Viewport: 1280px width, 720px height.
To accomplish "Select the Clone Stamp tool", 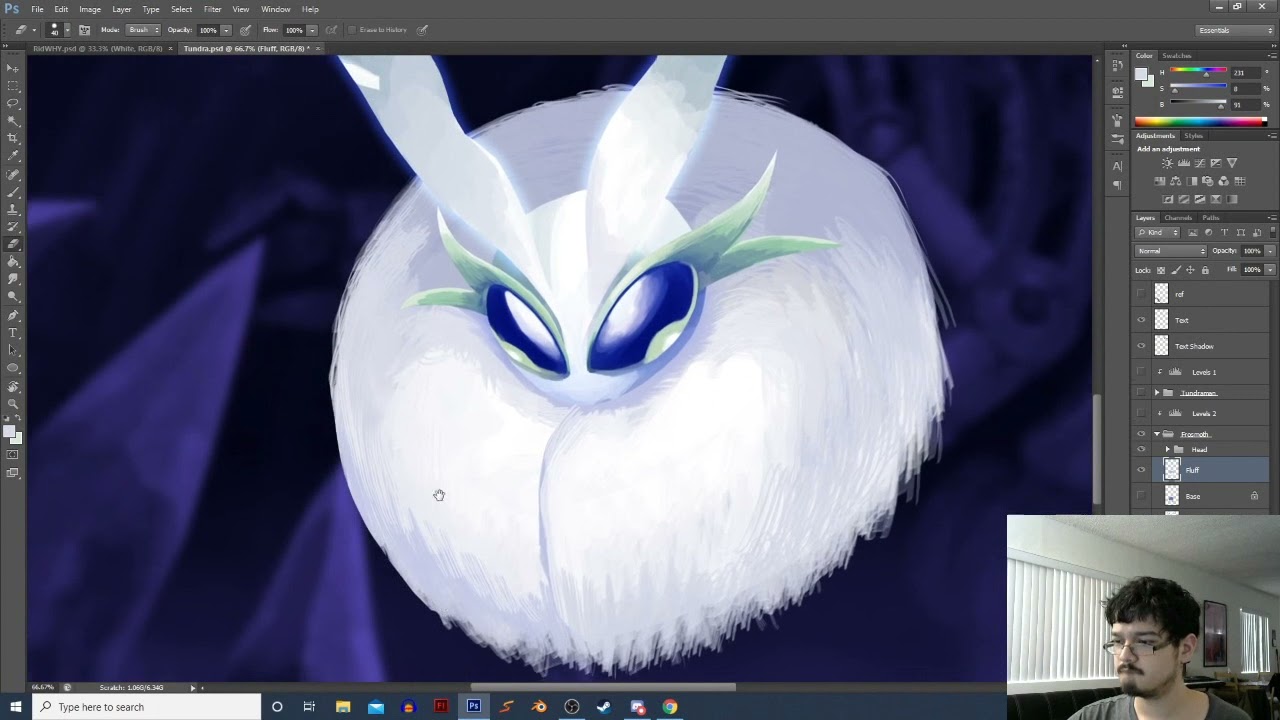I will point(13,209).
